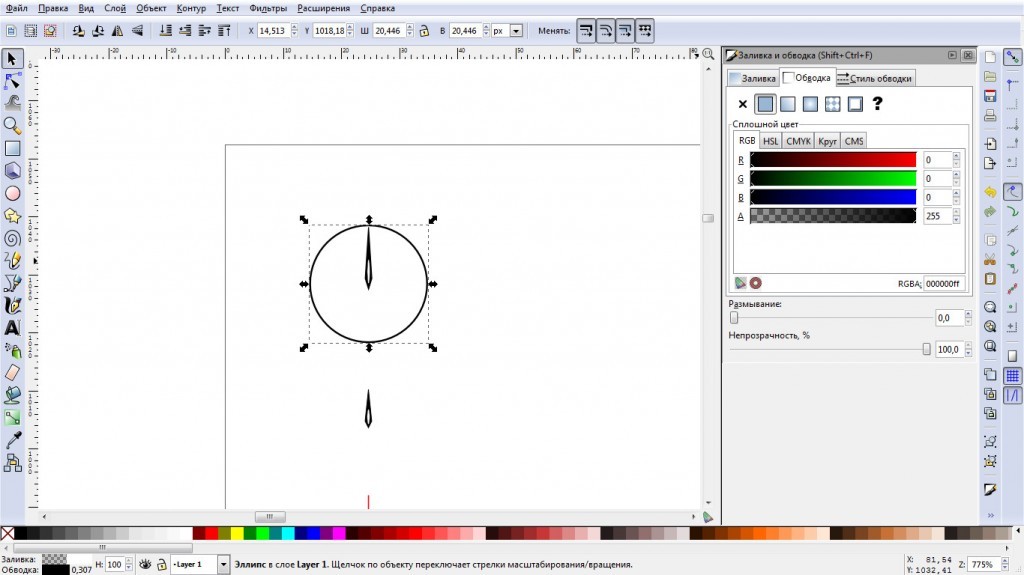Screen dimensions: 1024x575
Task: Select the Ellipse circle tool
Action: (12, 193)
